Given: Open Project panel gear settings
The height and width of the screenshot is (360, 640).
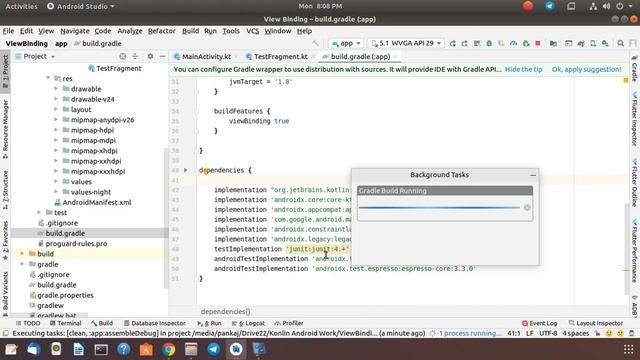Looking at the screenshot, I should [150, 56].
